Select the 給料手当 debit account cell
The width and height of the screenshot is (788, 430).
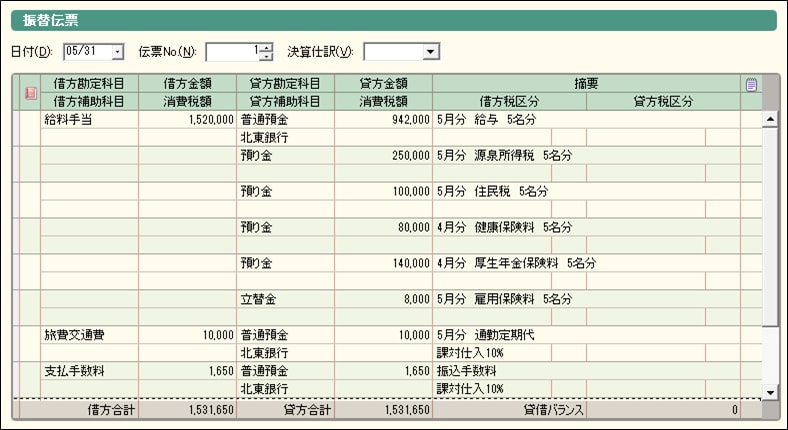[89, 119]
